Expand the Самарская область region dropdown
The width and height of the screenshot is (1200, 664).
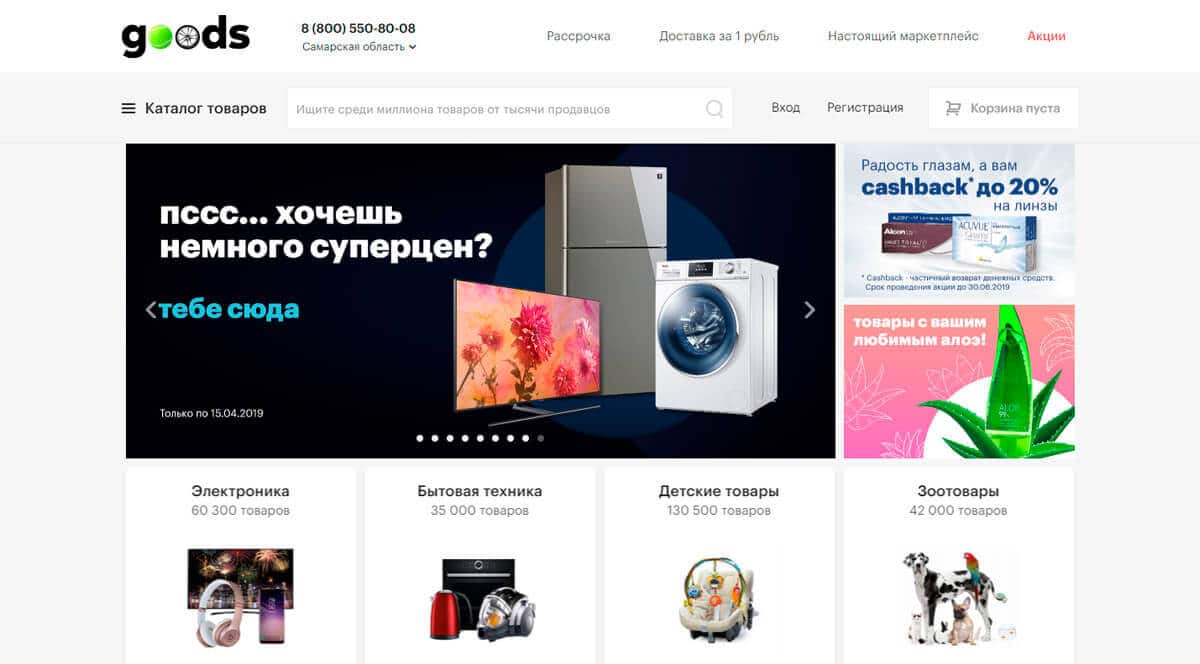pyautogui.click(x=359, y=47)
